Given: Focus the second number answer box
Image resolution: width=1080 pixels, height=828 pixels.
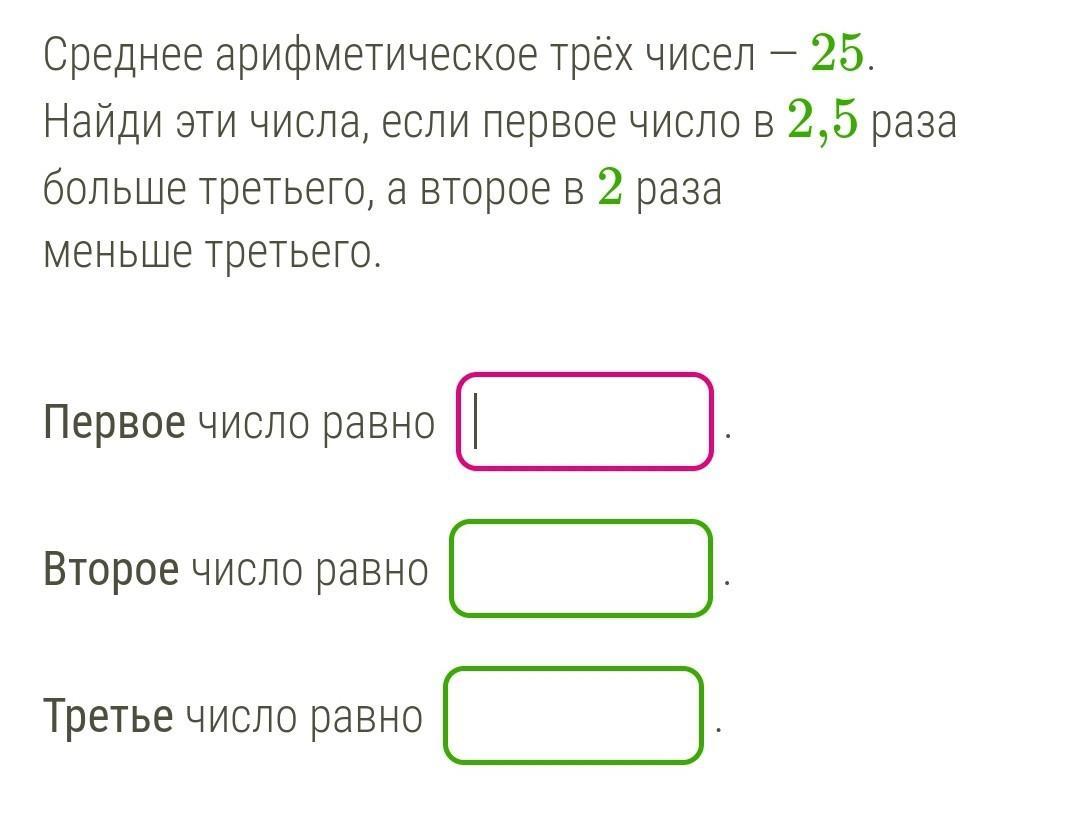Looking at the screenshot, I should point(581,568).
